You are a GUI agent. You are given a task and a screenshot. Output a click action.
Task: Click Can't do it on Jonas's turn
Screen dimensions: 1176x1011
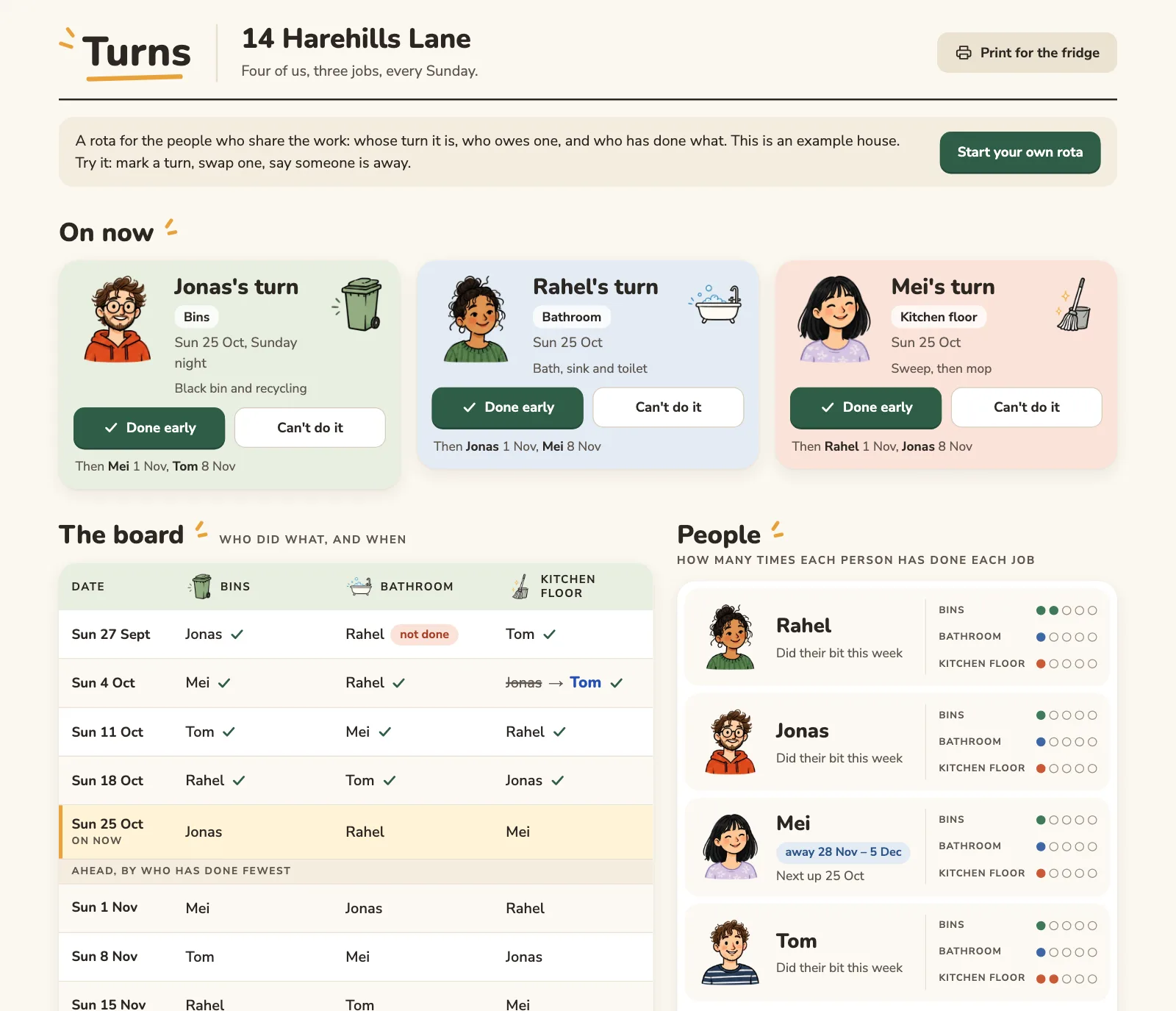point(310,428)
